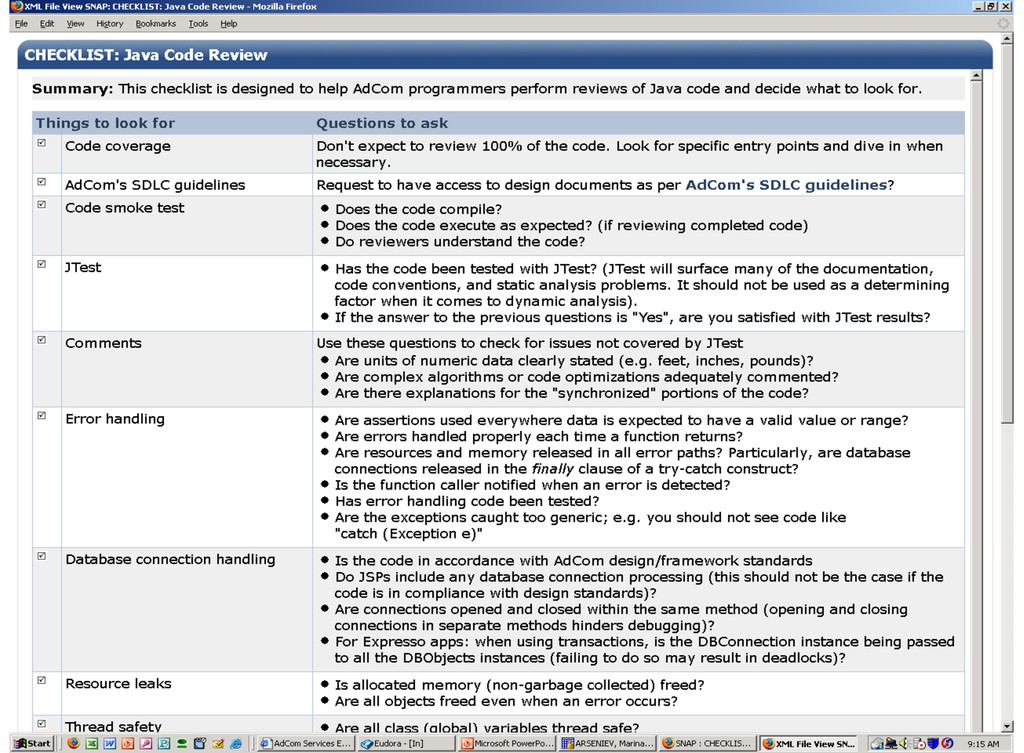The width and height of the screenshot is (1024, 753).
Task: Open the network connection tray icon
Action: [891, 743]
